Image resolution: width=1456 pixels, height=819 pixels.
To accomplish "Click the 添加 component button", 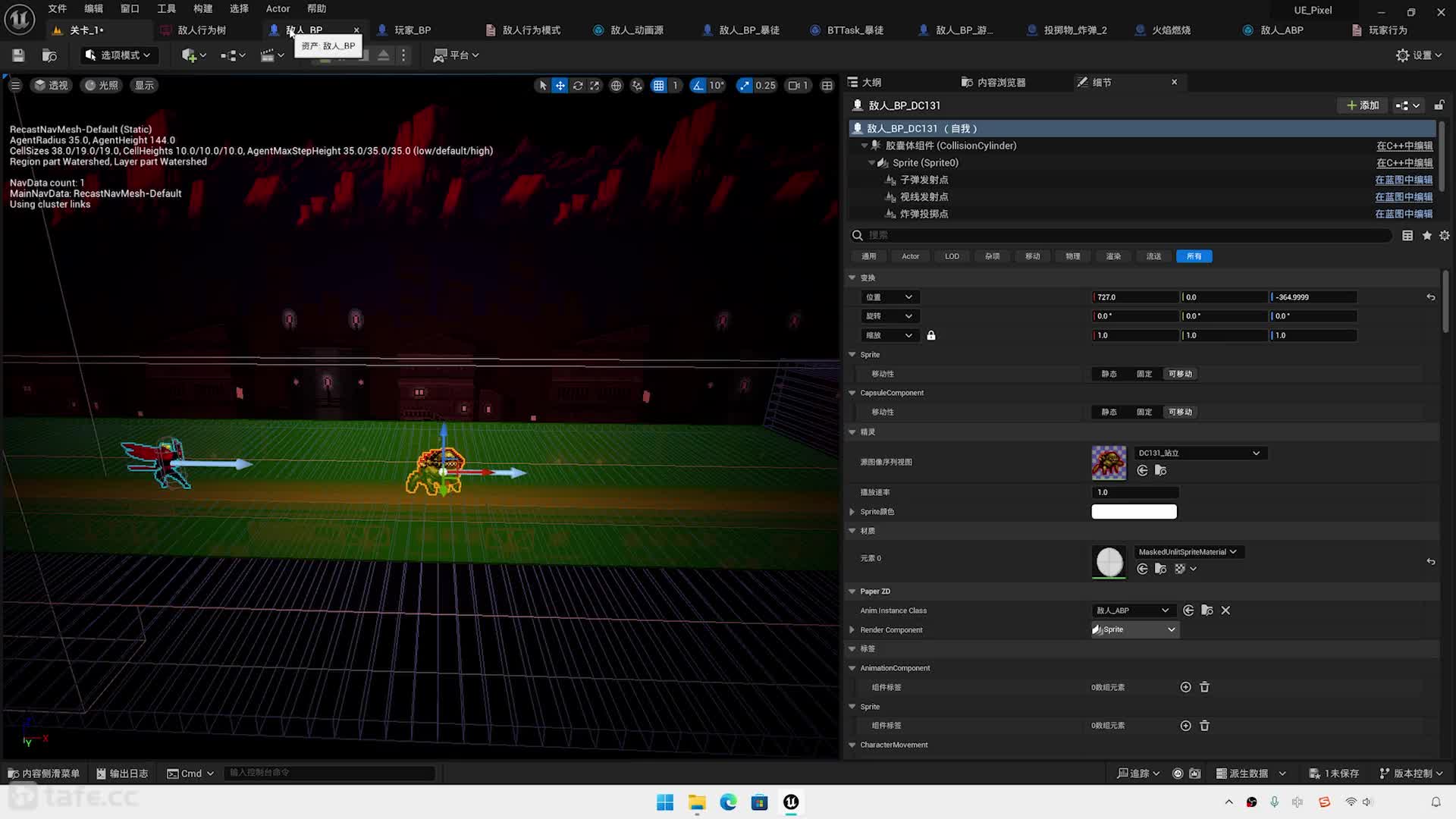I will (x=1363, y=105).
